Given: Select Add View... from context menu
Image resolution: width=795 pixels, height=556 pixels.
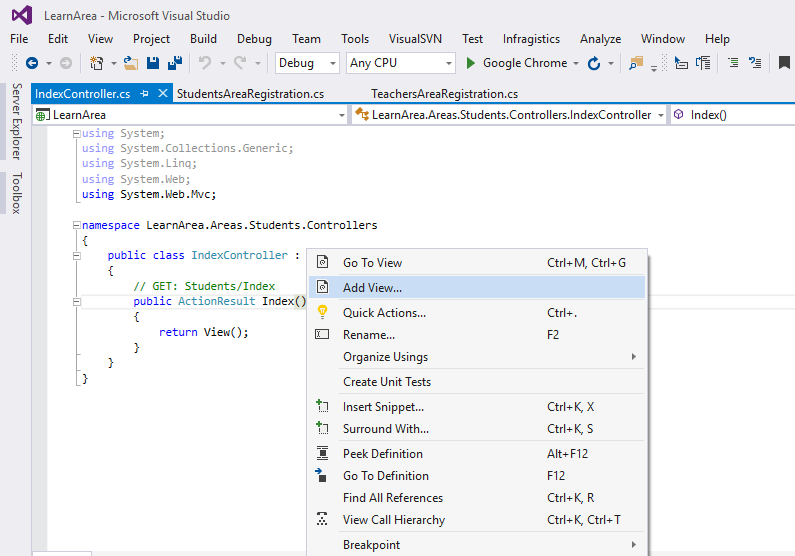Looking at the screenshot, I should tap(372, 287).
